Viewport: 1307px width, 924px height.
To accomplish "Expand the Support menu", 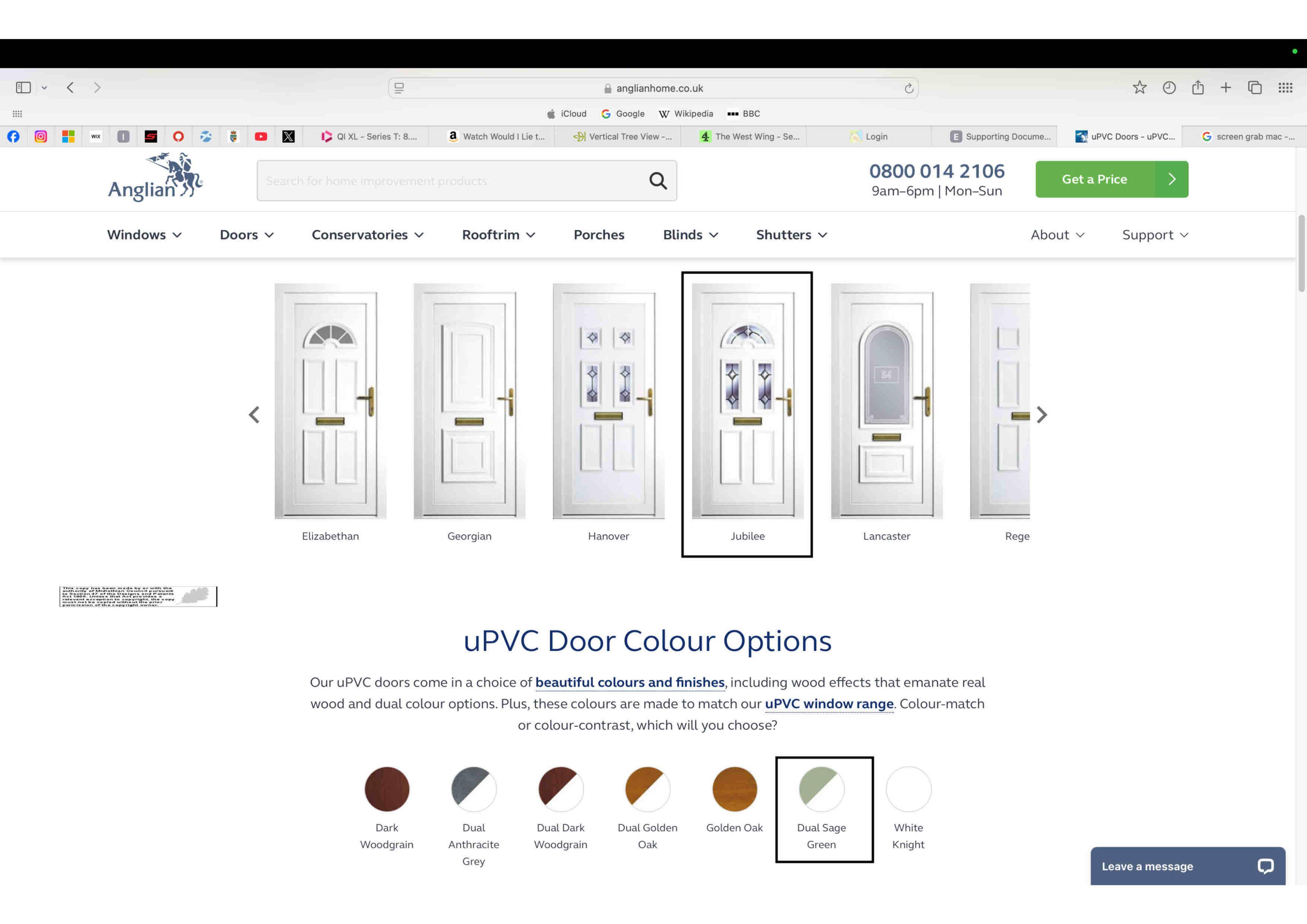I will [1155, 235].
